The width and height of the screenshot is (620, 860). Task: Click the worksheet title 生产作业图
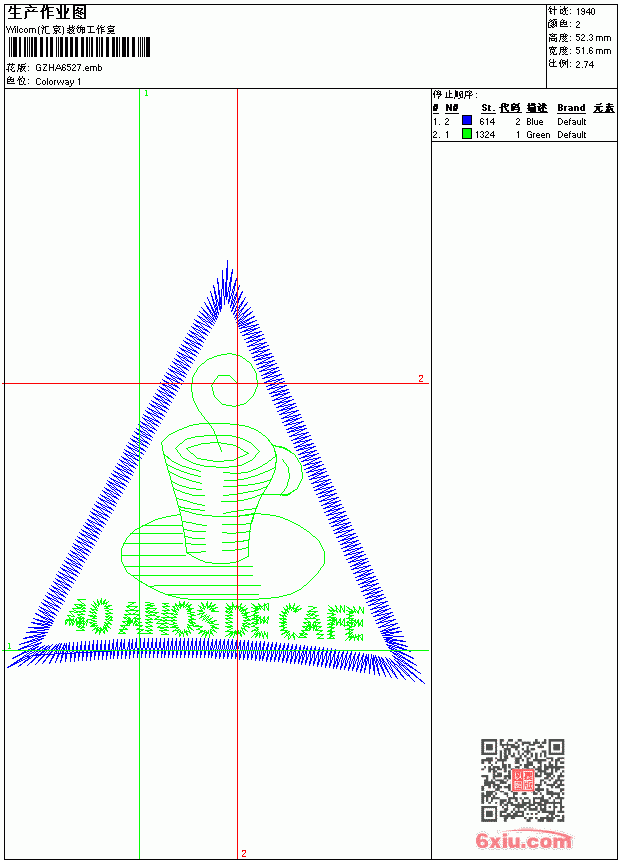(x=47, y=13)
